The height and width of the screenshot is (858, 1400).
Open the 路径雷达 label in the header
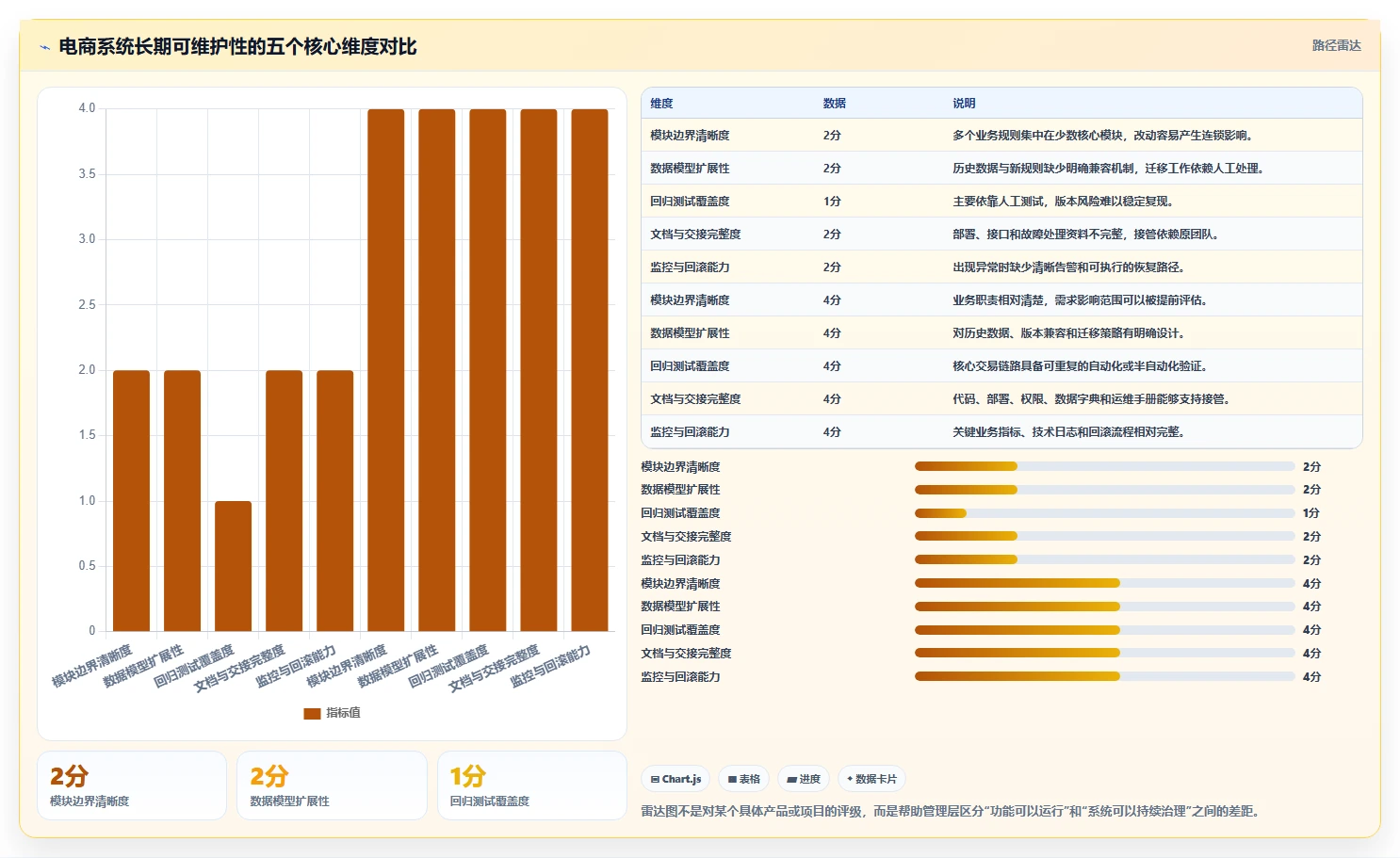(x=1336, y=45)
